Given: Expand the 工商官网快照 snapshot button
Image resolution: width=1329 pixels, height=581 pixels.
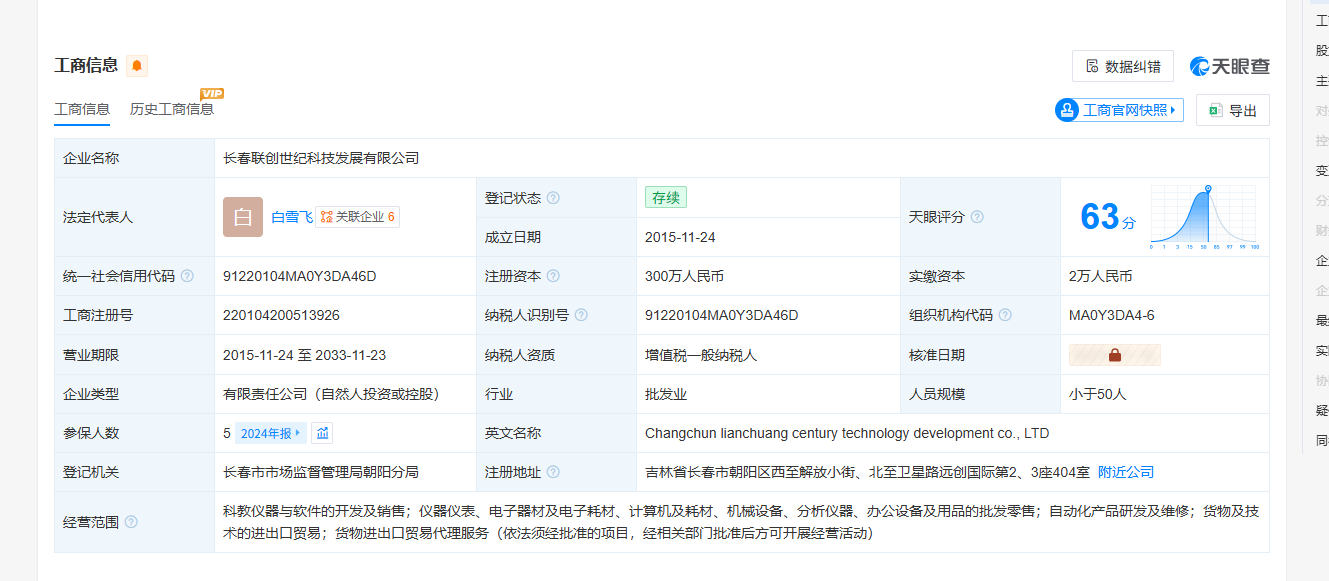Looking at the screenshot, I should [1119, 110].
